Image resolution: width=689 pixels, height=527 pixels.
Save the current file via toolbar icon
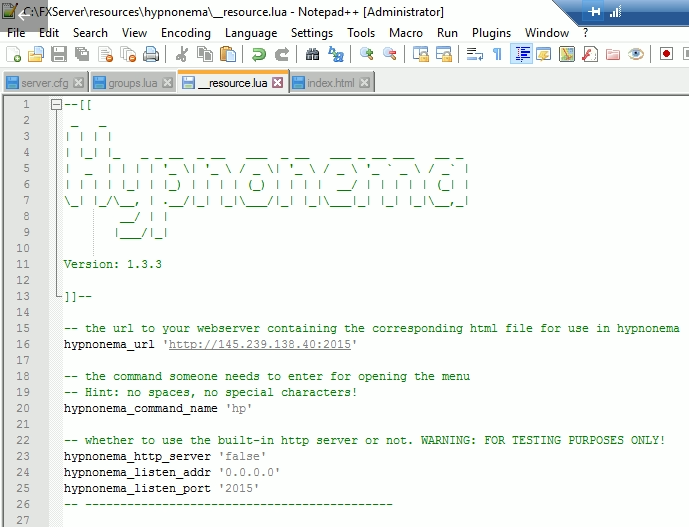tap(59, 55)
